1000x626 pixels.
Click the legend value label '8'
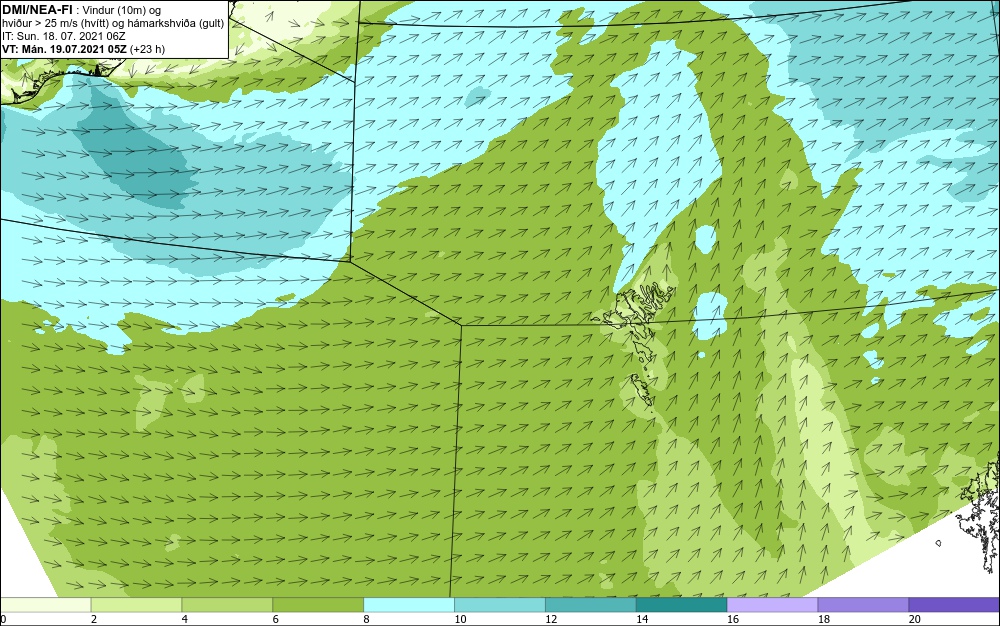pos(366,619)
